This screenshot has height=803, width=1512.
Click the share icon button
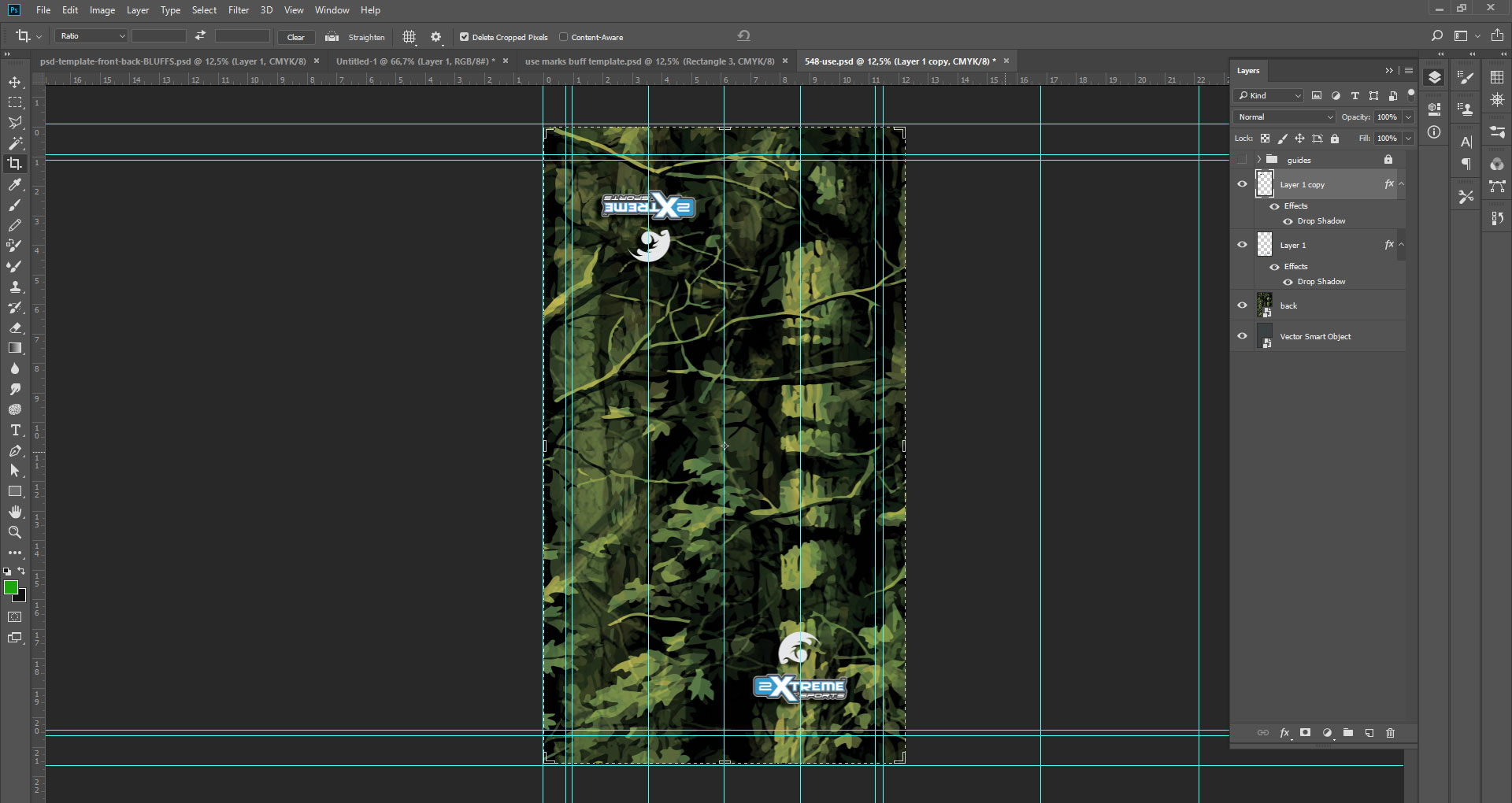(1497, 35)
